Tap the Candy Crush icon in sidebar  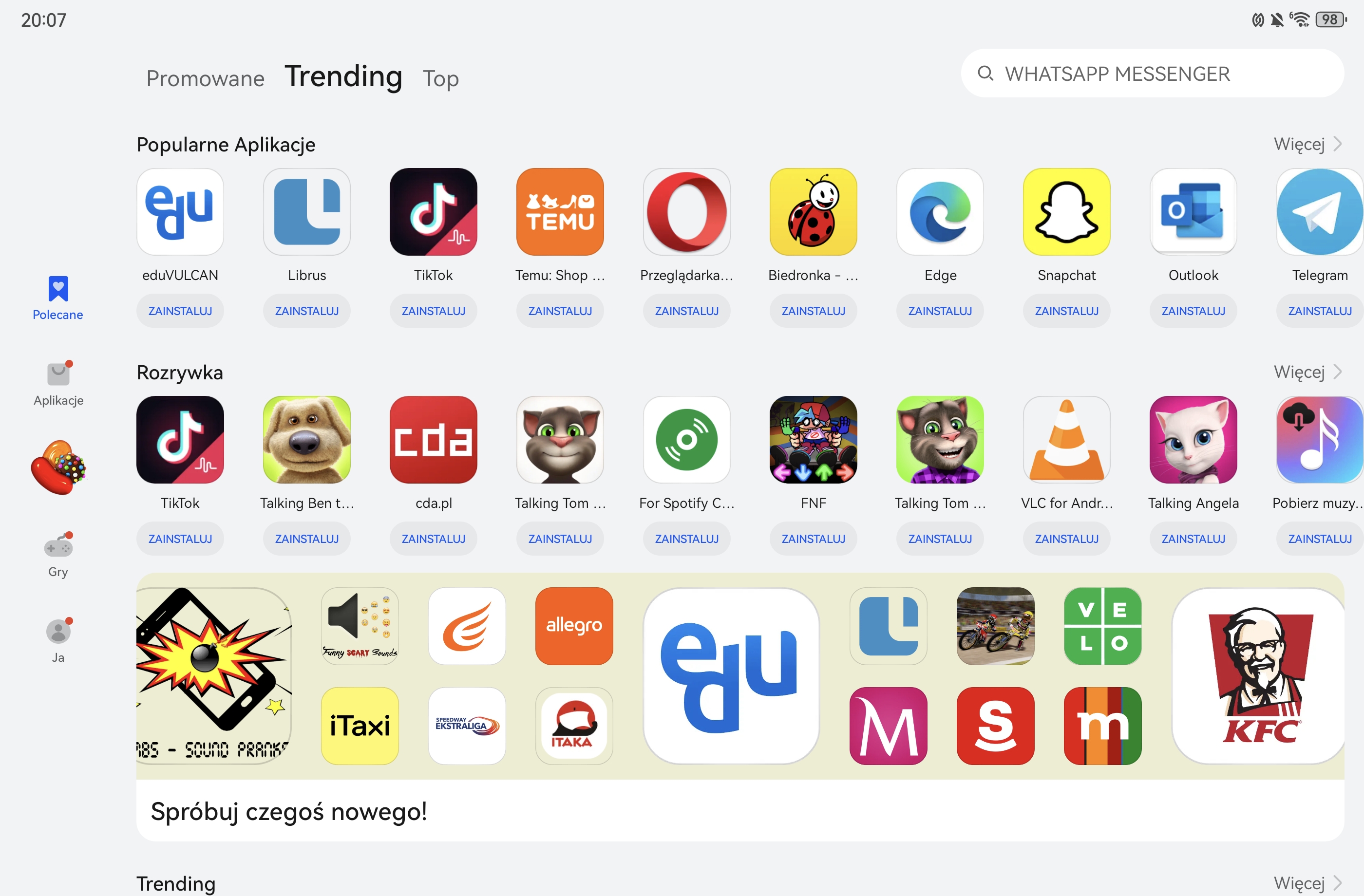[58, 467]
